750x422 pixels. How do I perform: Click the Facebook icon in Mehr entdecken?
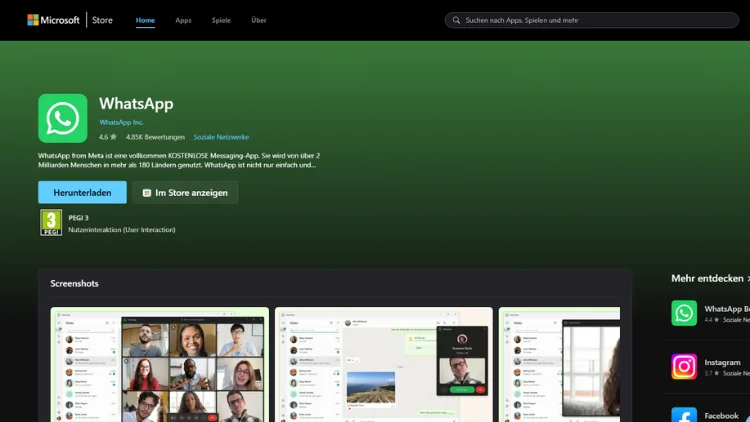click(684, 415)
